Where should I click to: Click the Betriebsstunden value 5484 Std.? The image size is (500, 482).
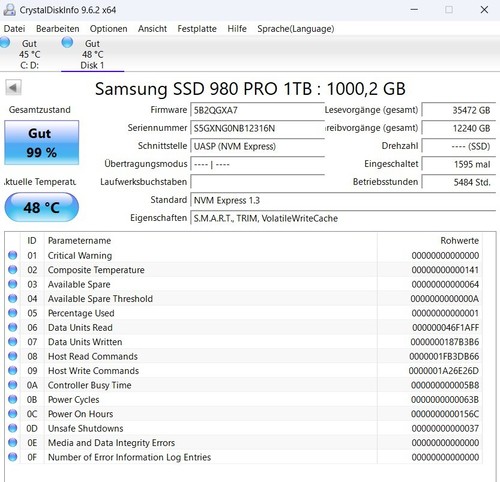(459, 182)
